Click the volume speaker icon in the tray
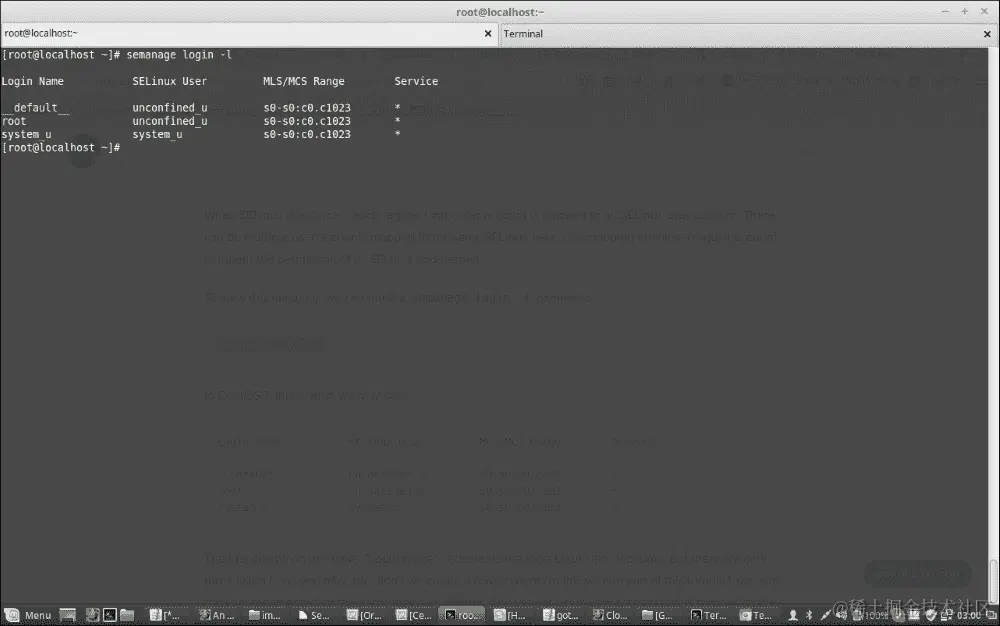The image size is (1000, 626). [x=843, y=615]
